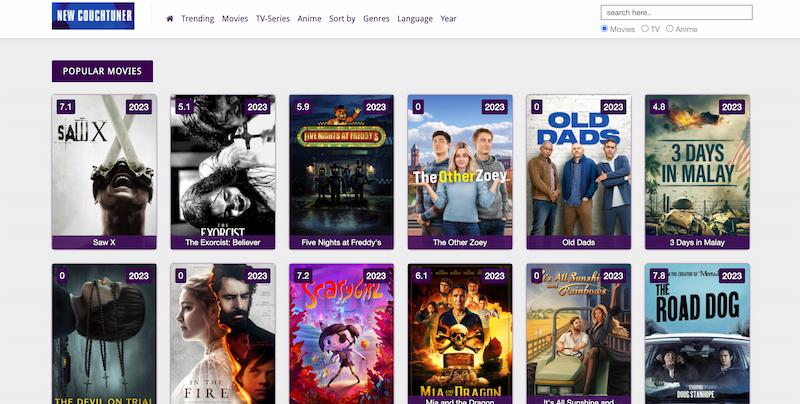This screenshot has height=404, width=800.
Task: Select the Anime radio button
Action: (670, 29)
